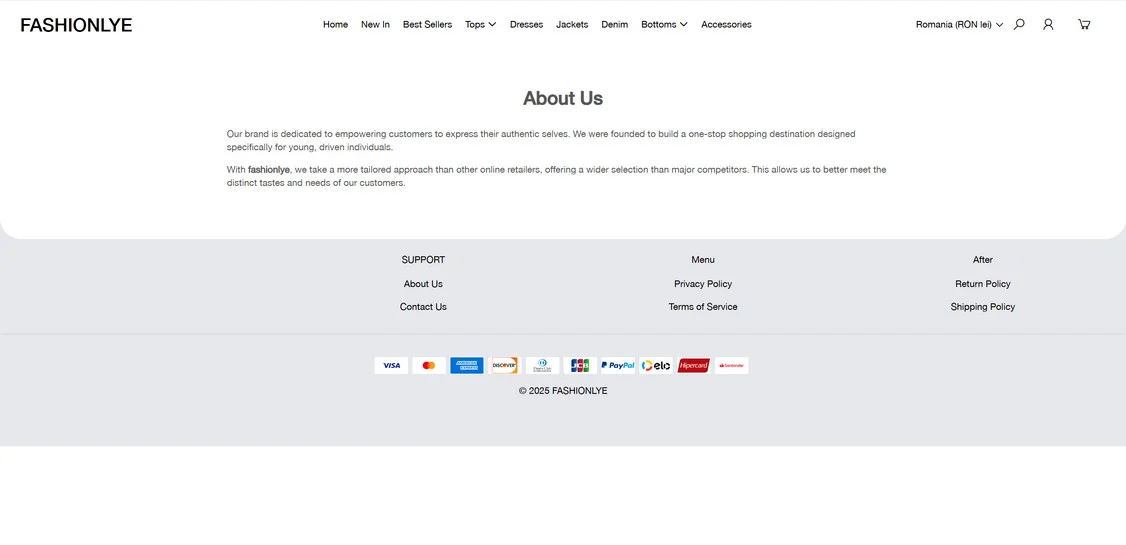Click the © 2025 FASHIONLYE copyright text
The height and width of the screenshot is (545, 1126).
(x=563, y=391)
